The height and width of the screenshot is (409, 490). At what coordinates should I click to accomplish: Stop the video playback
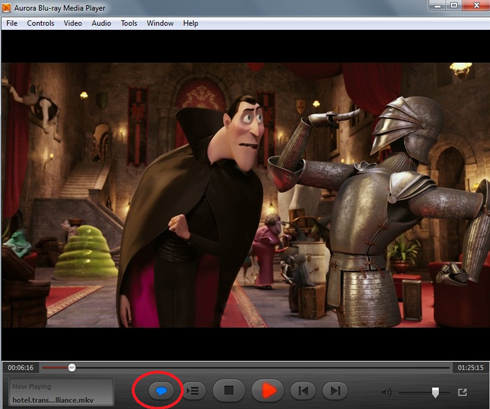click(x=229, y=390)
